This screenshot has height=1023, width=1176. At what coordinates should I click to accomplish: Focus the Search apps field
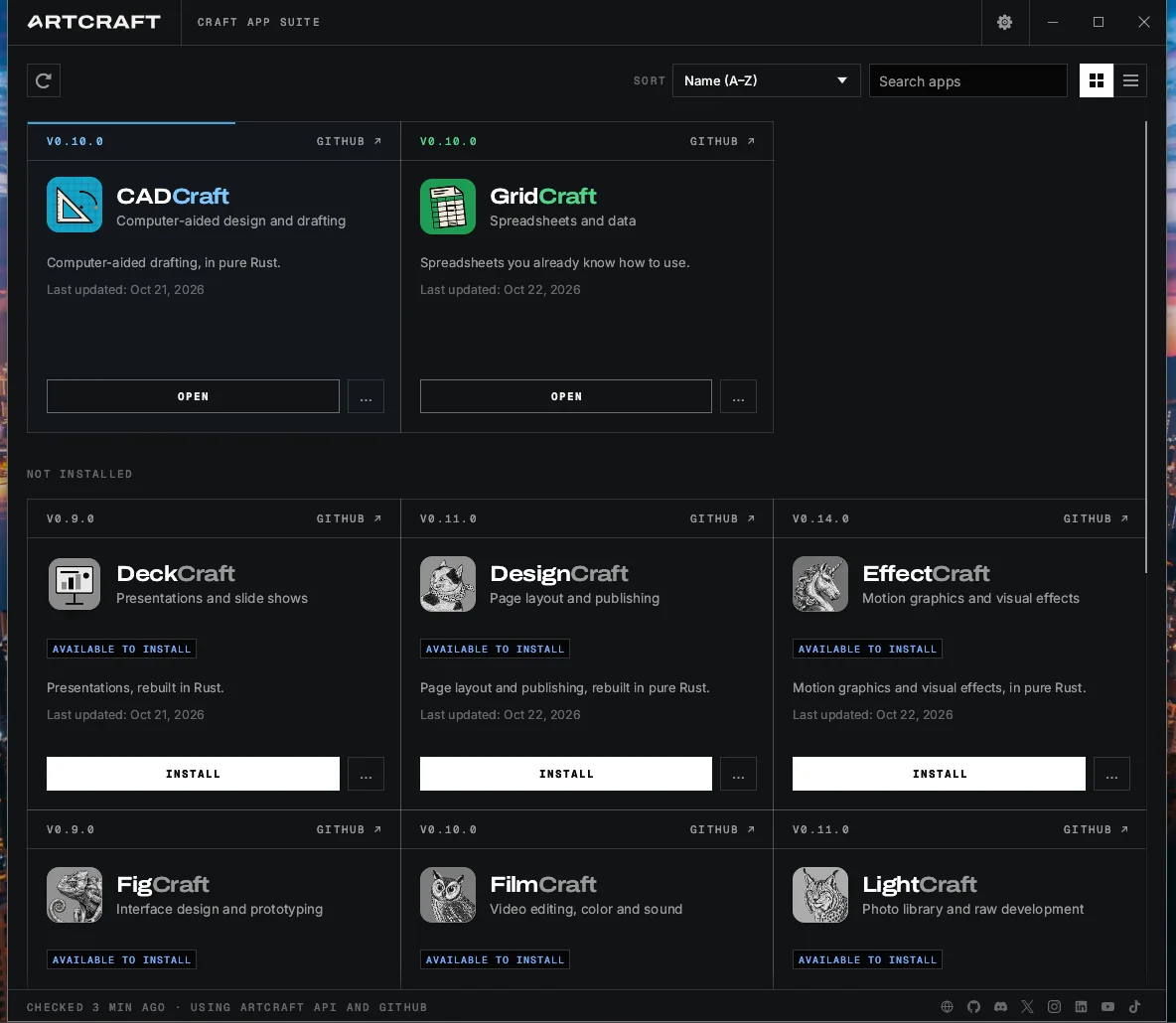pyautogui.click(x=967, y=80)
